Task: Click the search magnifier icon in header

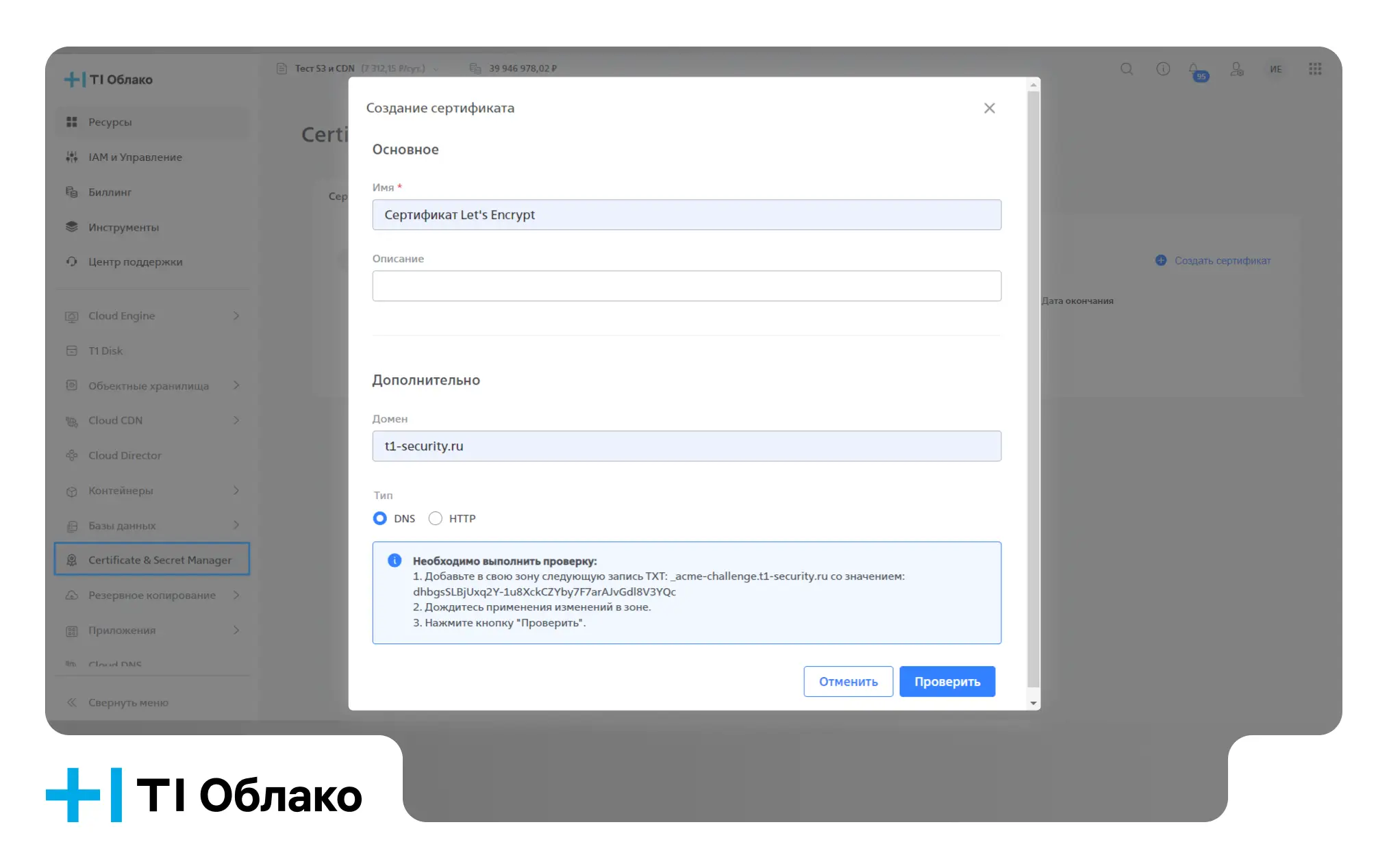Action: coord(1127,69)
